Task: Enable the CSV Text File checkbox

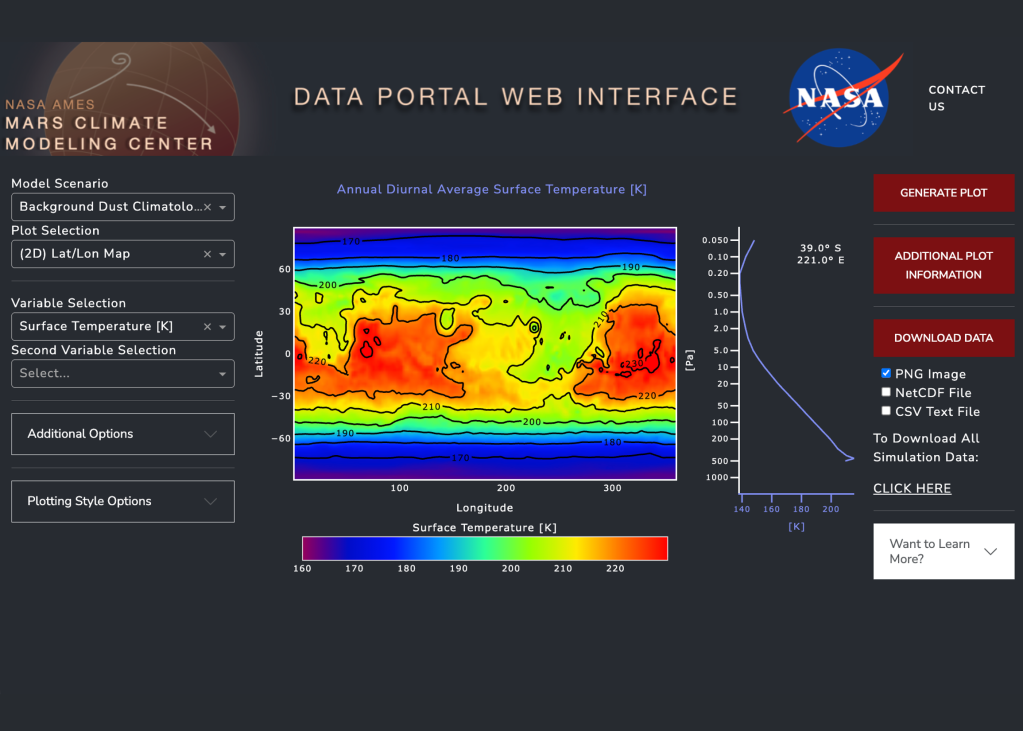Action: tap(886, 411)
